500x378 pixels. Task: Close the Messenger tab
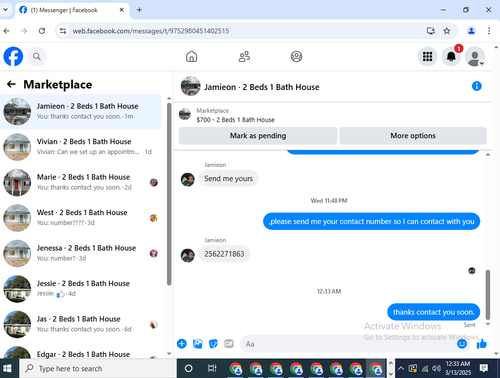(x=122, y=10)
